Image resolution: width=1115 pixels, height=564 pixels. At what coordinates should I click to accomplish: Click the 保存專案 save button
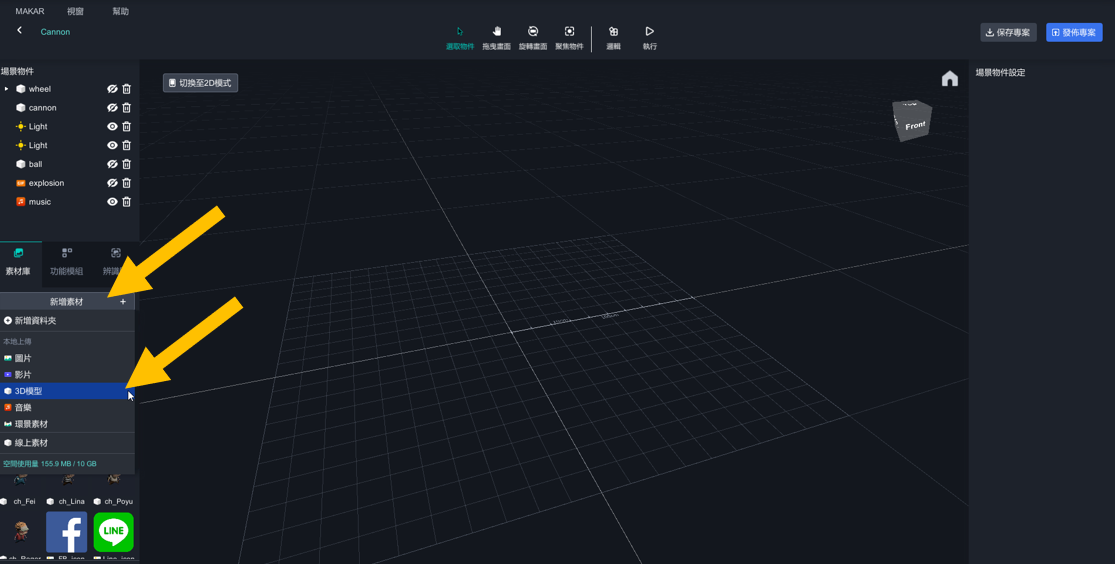pyautogui.click(x=1007, y=33)
